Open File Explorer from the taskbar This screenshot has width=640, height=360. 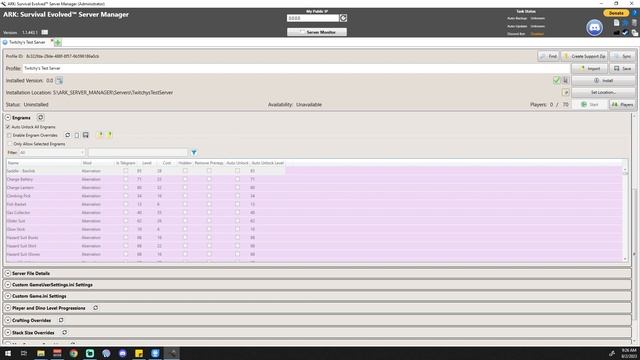click(x=41, y=353)
